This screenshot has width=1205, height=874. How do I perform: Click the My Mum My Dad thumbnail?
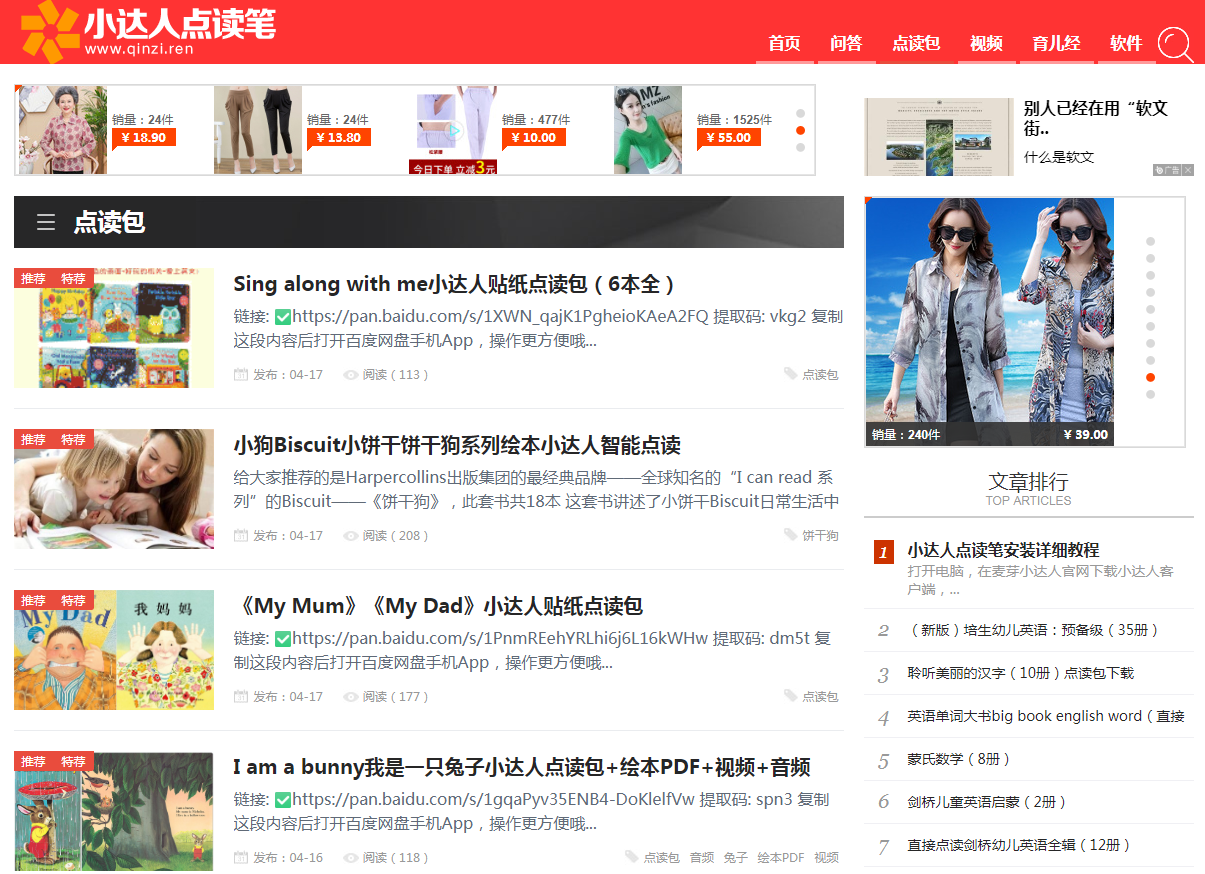tap(114, 650)
